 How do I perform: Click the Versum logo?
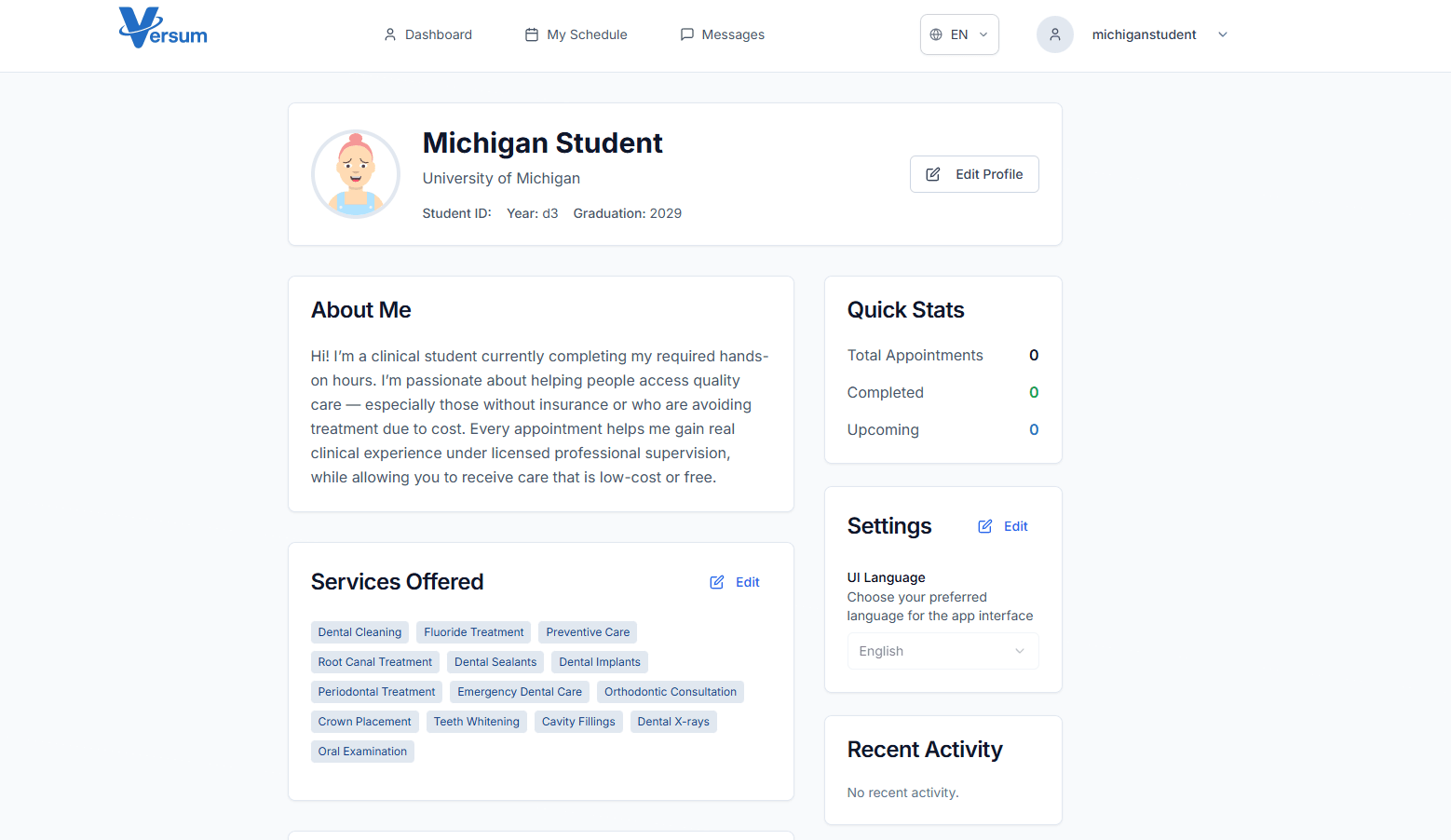click(162, 28)
